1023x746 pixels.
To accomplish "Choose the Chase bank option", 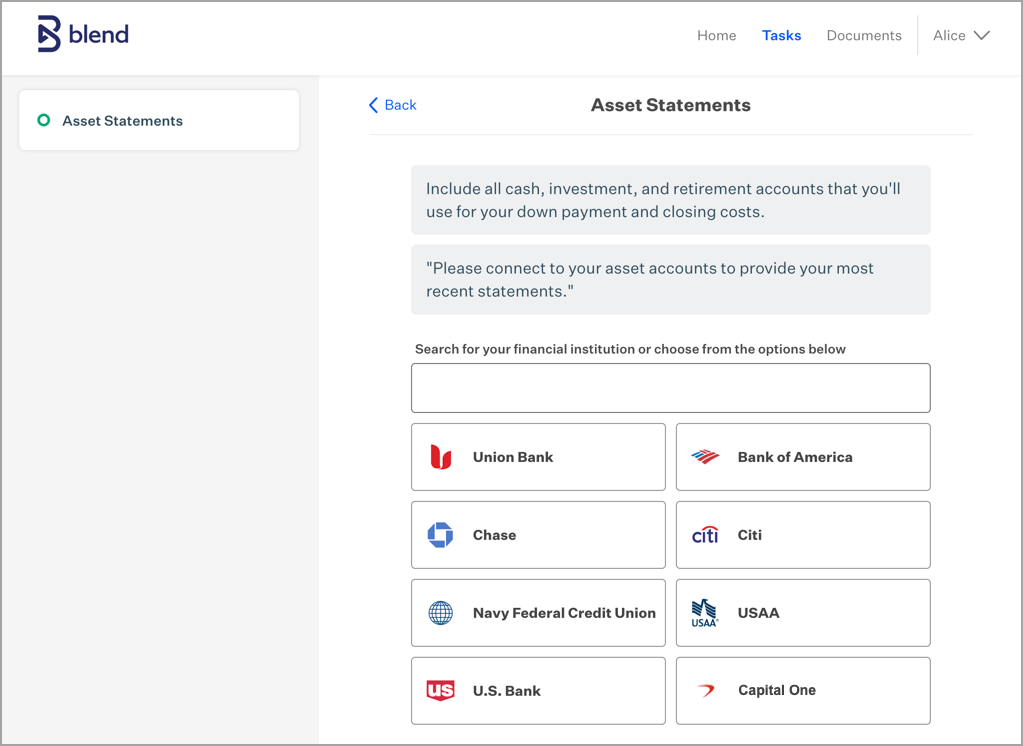I will [538, 535].
